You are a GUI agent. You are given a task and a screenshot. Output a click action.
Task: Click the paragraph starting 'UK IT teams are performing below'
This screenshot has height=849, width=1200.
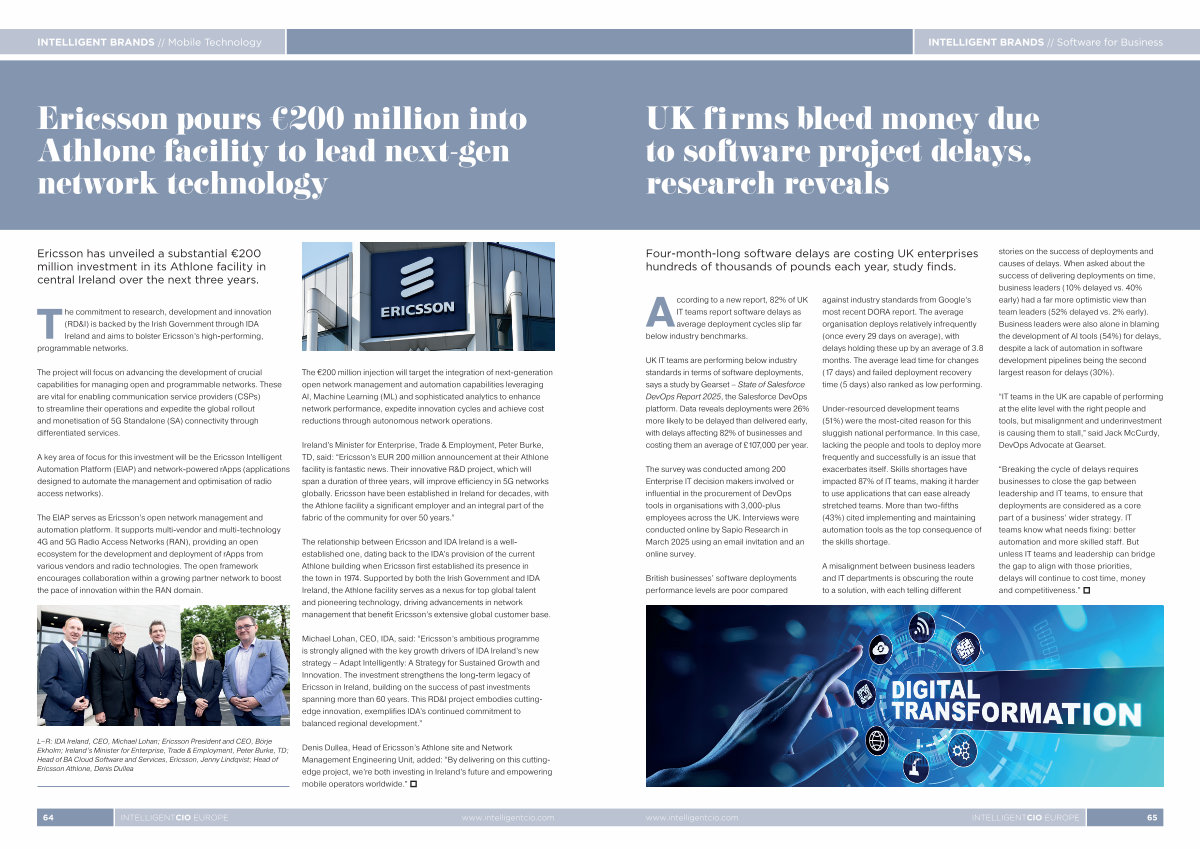pyautogui.click(x=727, y=403)
